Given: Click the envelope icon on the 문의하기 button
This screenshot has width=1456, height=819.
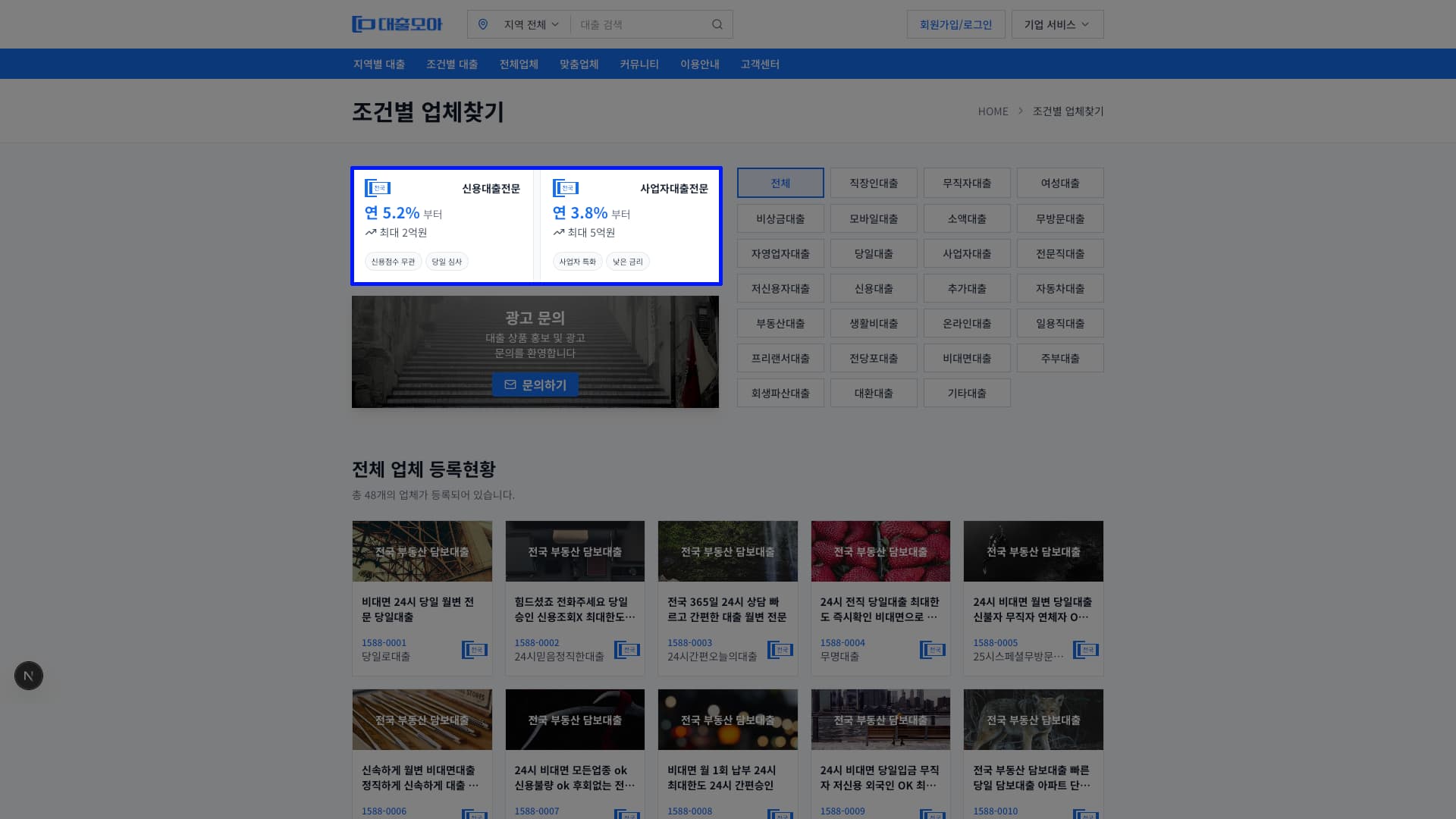Looking at the screenshot, I should point(509,384).
